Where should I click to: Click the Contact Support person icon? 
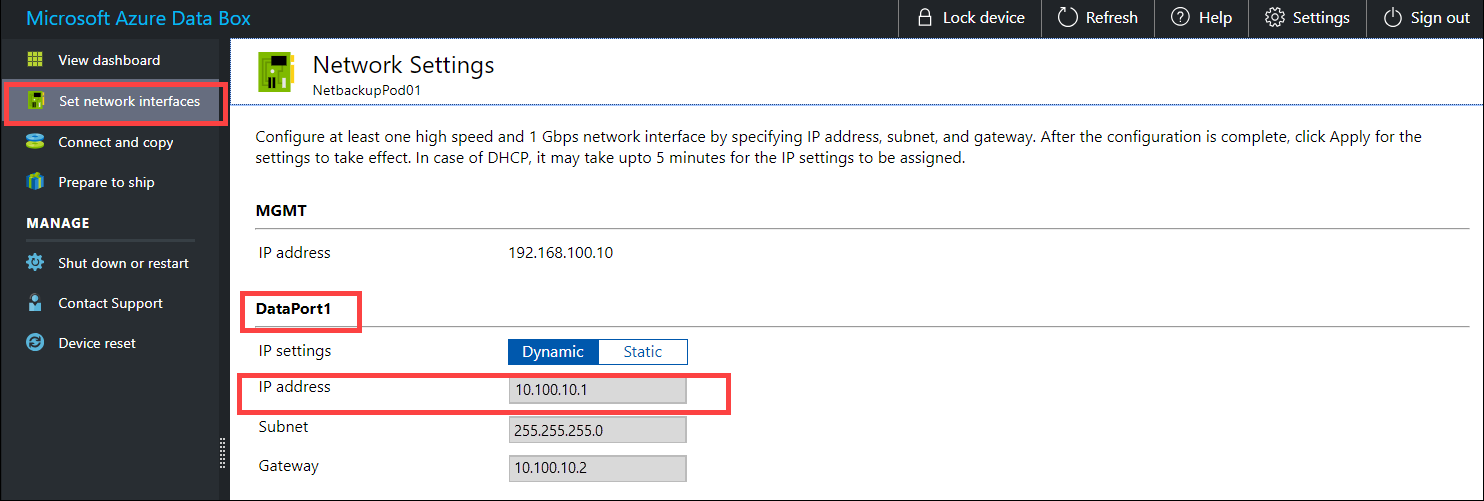tap(35, 303)
